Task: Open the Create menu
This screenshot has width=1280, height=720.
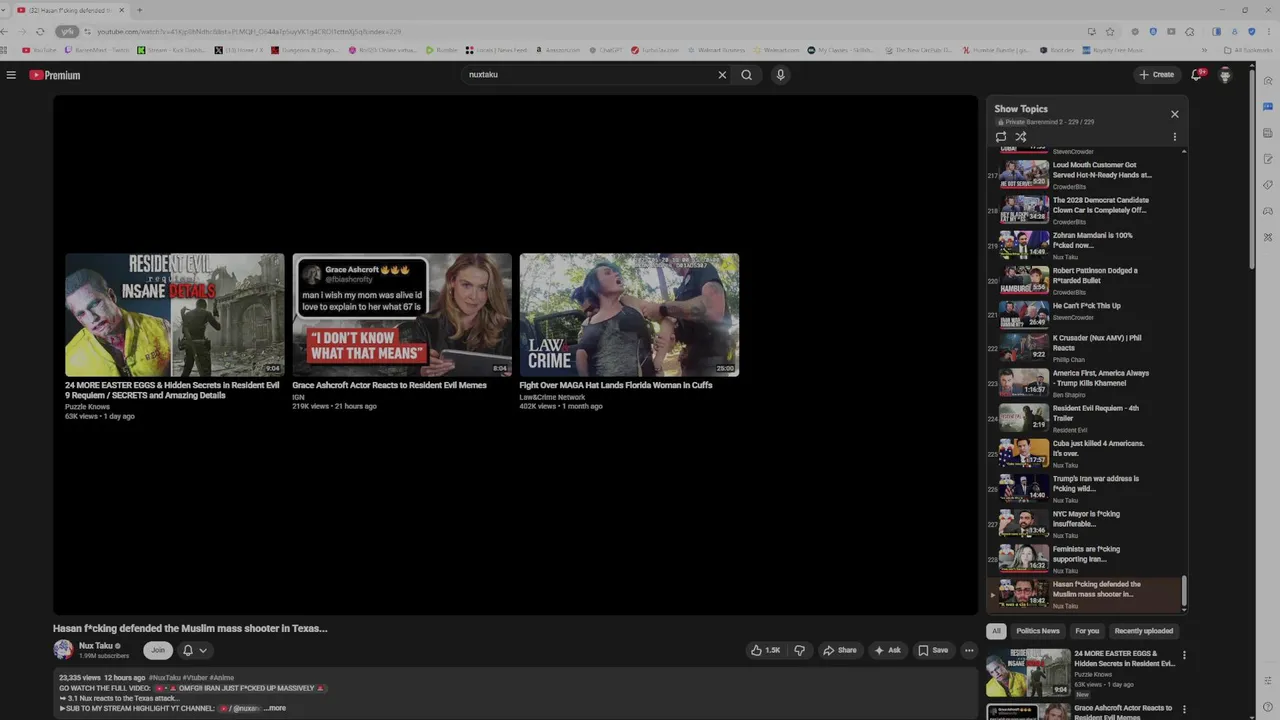Action: point(1156,75)
